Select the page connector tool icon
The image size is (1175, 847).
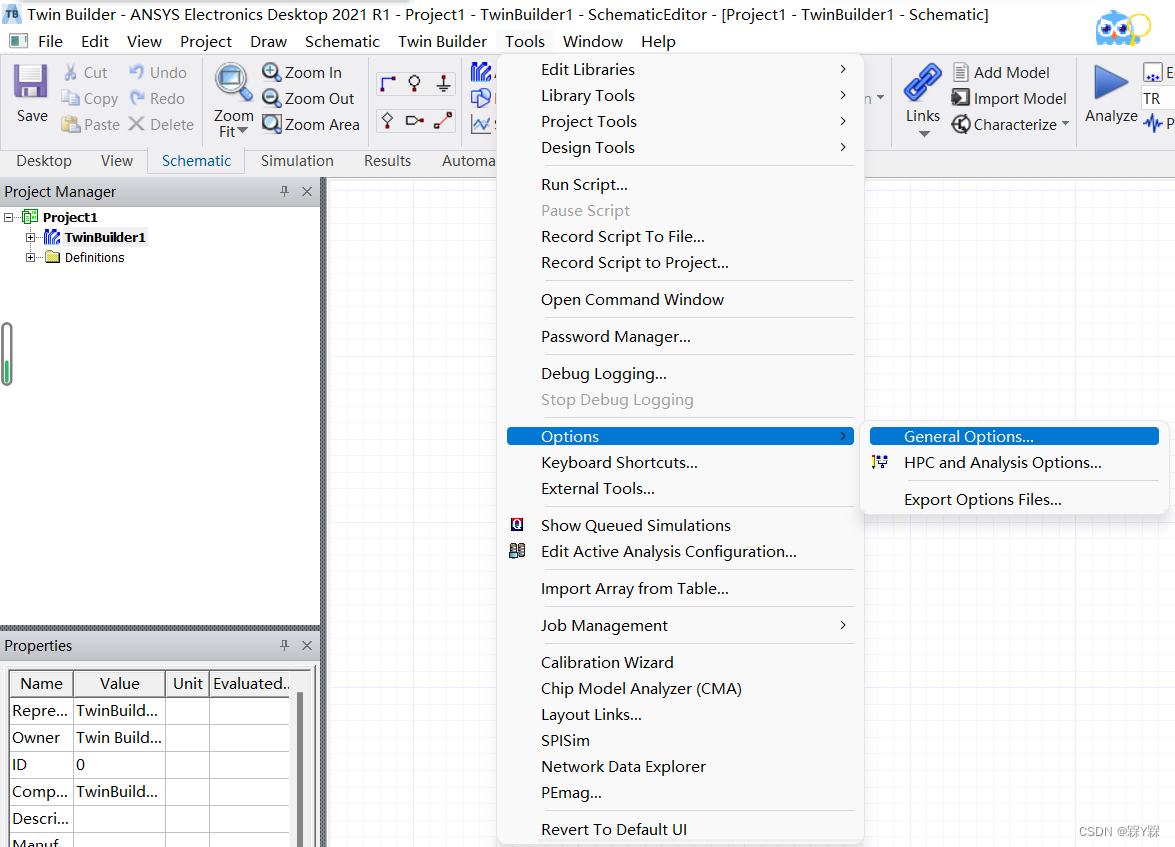coord(414,120)
